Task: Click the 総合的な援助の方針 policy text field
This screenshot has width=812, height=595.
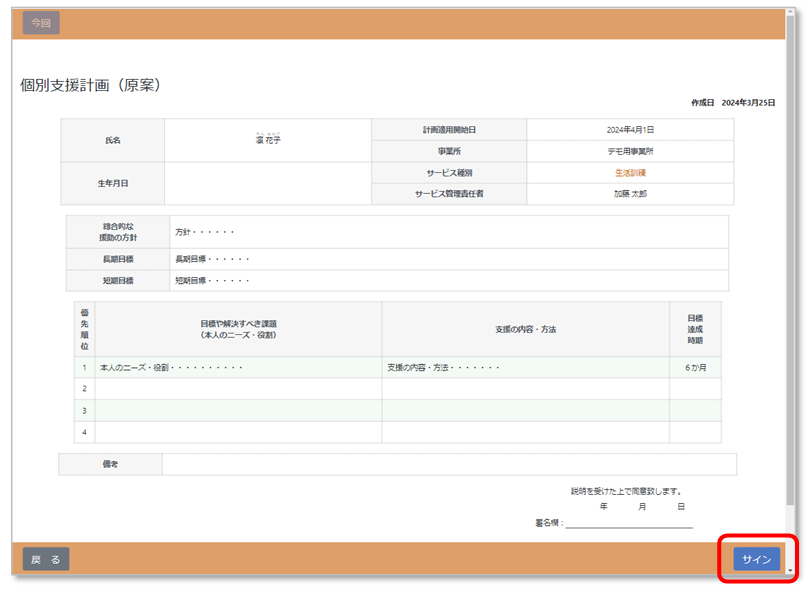Action: tap(448, 232)
